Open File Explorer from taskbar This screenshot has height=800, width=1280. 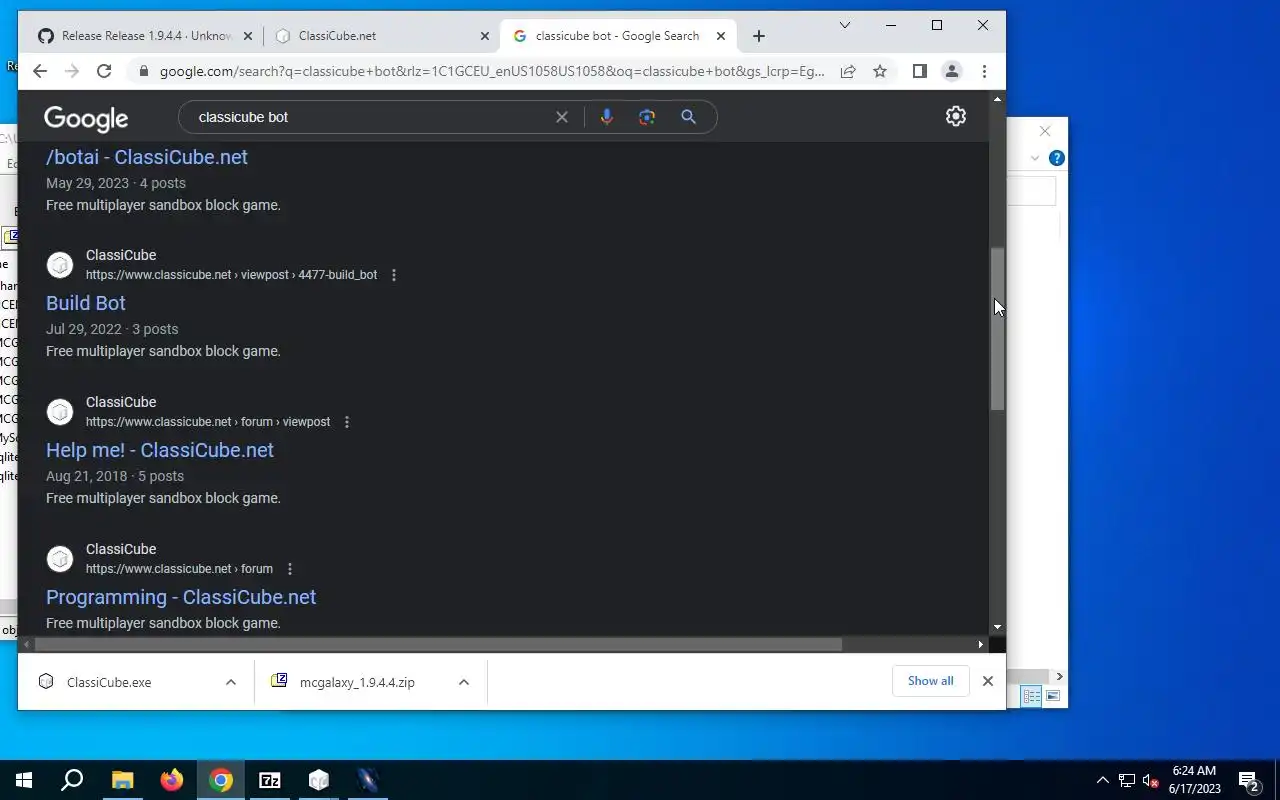click(122, 780)
